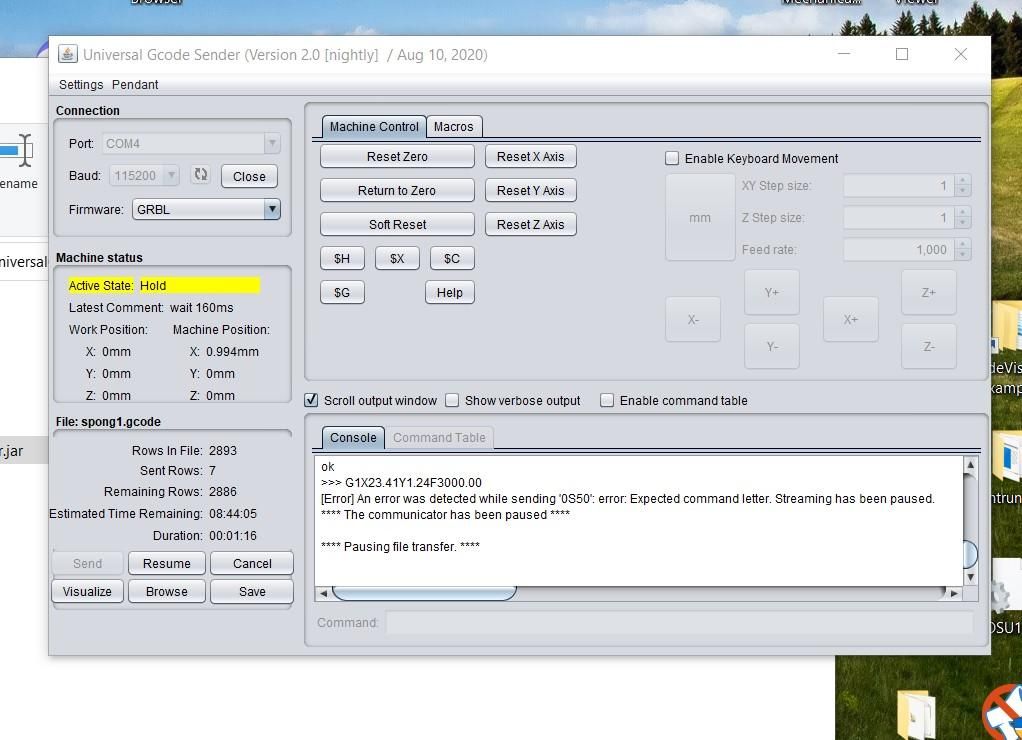This screenshot has width=1022, height=740.
Task: Decrease the Z Step size spinner
Action: tap(963, 222)
